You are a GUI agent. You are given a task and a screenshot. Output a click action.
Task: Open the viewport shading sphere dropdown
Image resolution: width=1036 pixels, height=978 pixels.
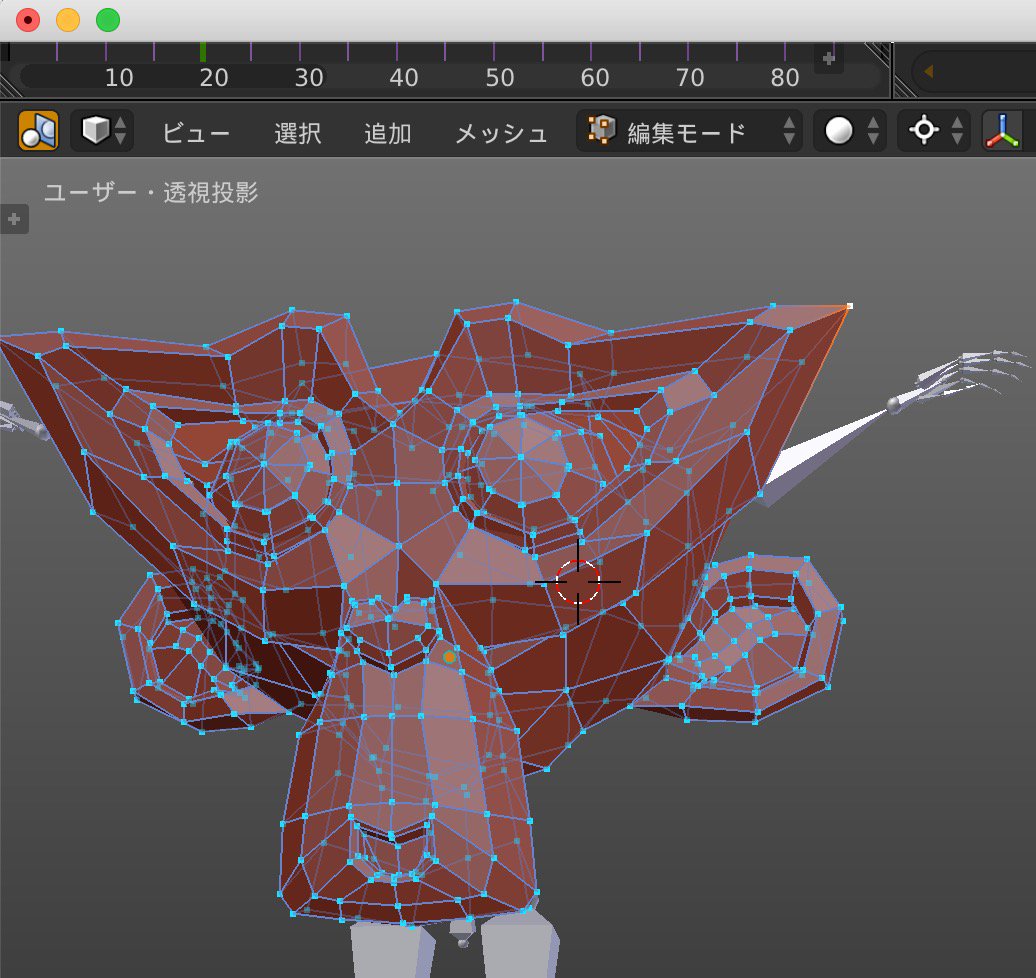[850, 131]
